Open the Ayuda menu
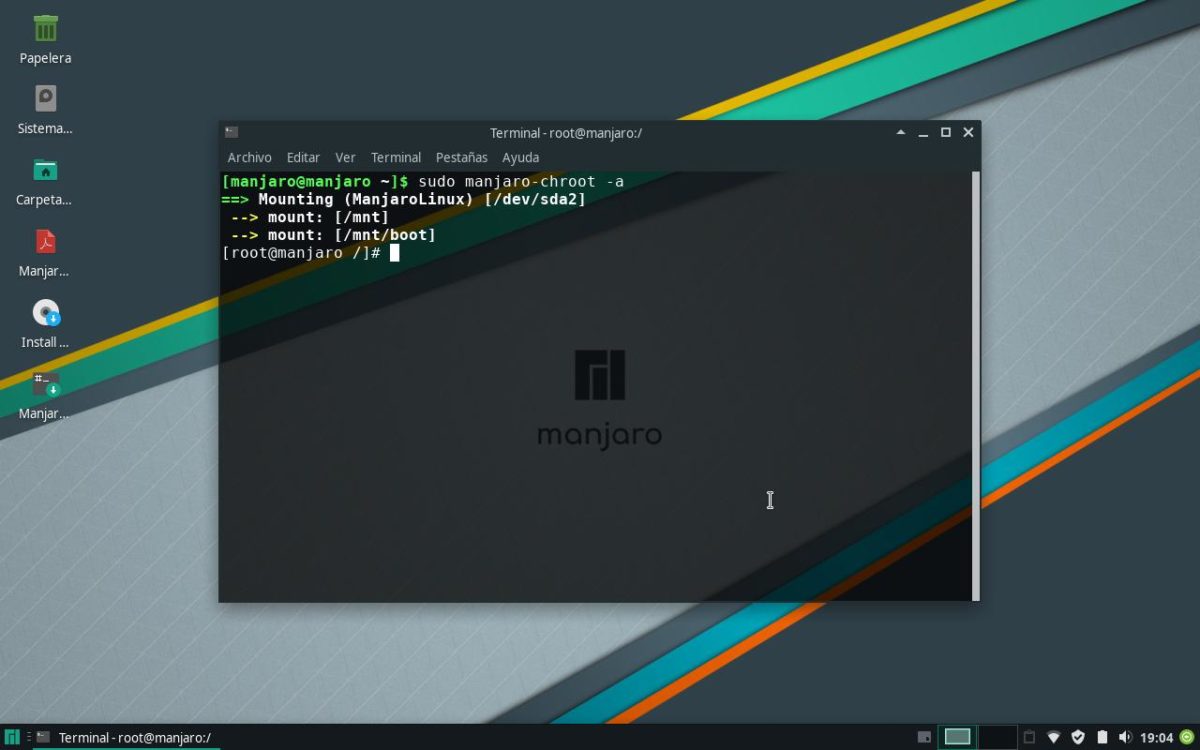This screenshot has height=750, width=1200. (520, 157)
